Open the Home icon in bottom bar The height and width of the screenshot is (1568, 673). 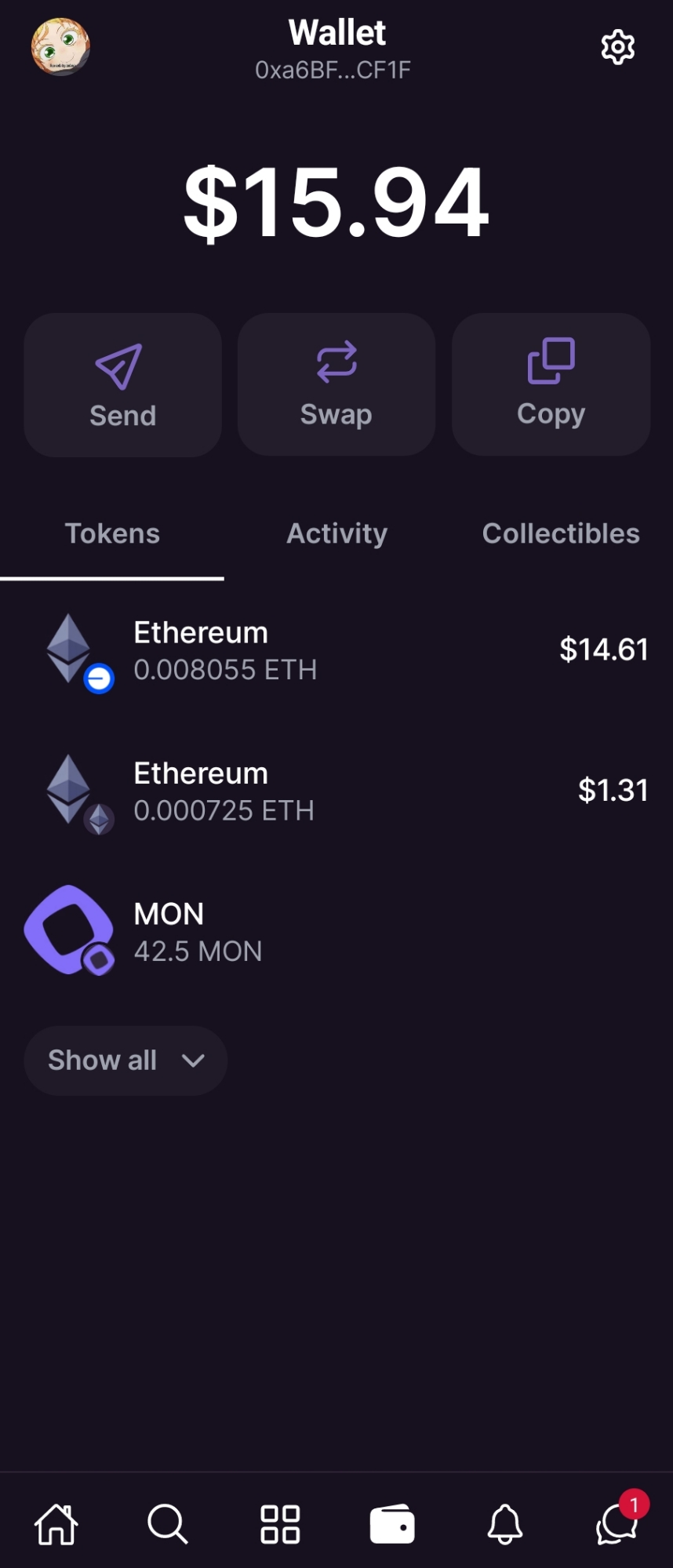click(x=56, y=1524)
